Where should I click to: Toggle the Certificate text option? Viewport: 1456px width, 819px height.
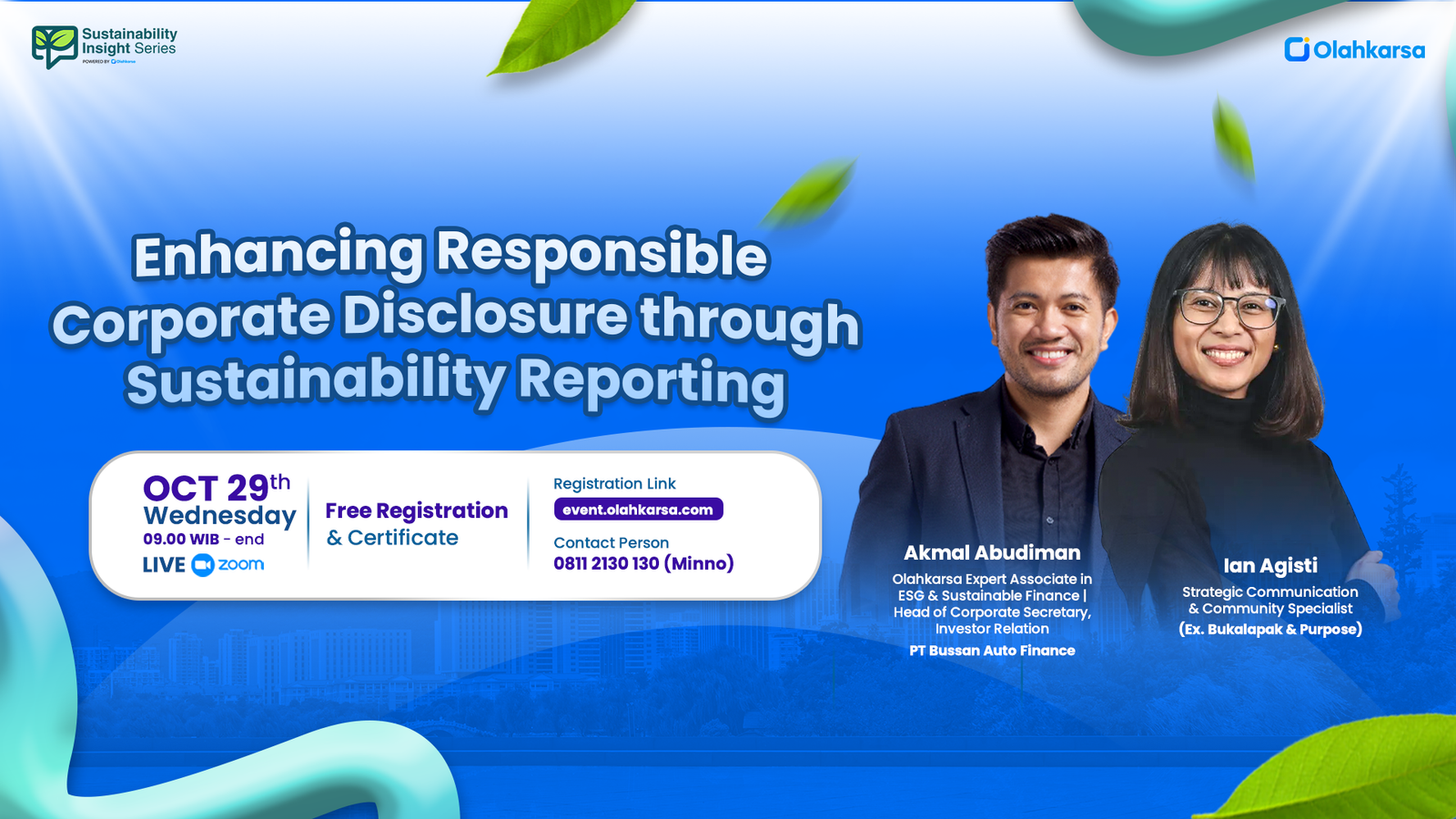(390, 538)
